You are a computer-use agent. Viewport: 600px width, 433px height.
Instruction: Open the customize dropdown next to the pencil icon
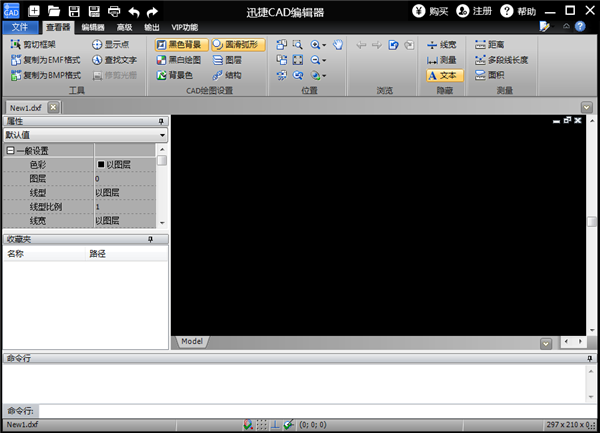coord(553,26)
